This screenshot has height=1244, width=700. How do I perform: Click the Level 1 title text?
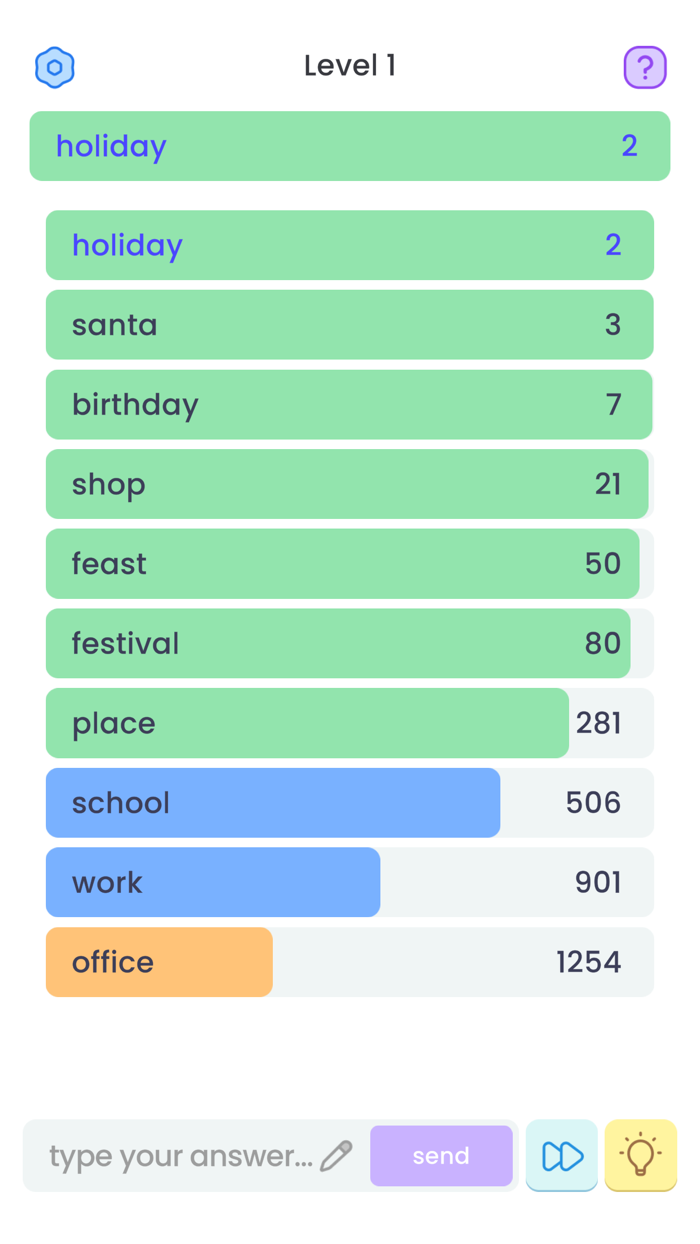point(350,65)
